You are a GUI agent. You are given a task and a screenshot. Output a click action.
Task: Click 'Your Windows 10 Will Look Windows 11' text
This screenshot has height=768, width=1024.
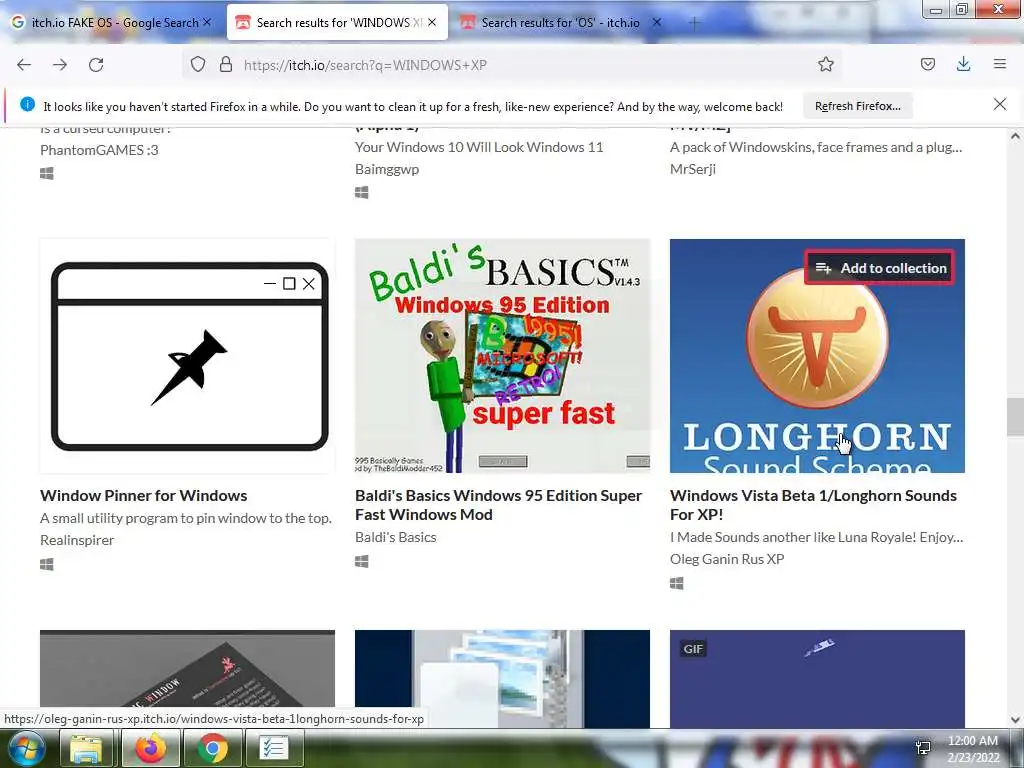click(479, 147)
